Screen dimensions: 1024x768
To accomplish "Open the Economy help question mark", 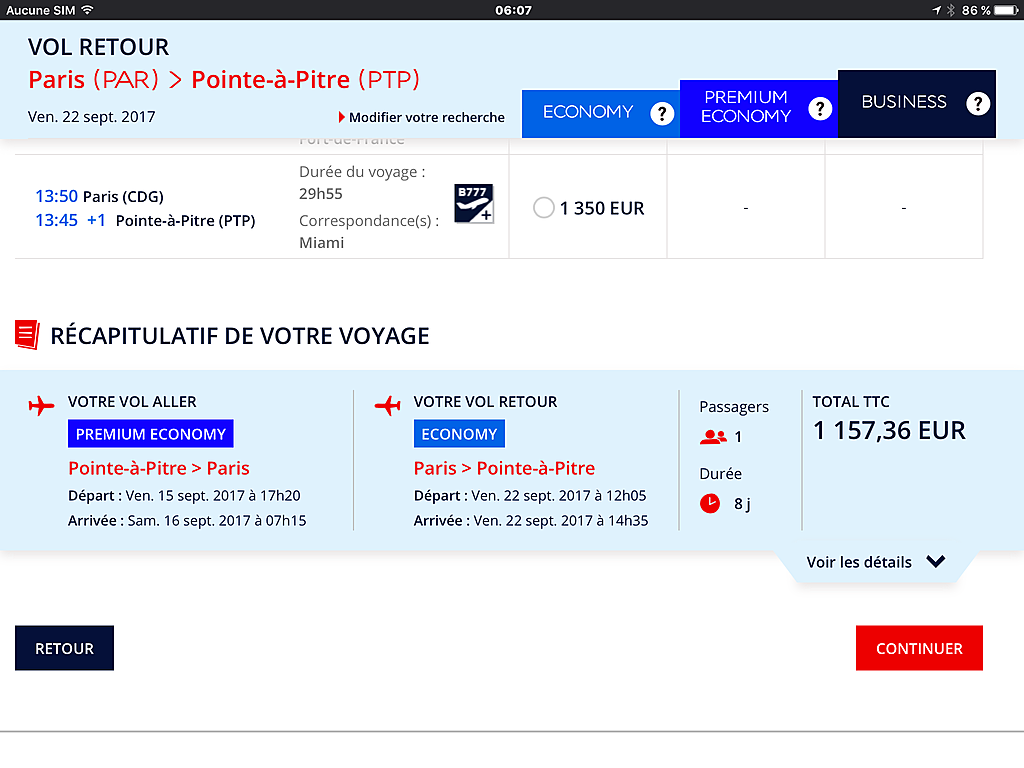I will tap(662, 114).
